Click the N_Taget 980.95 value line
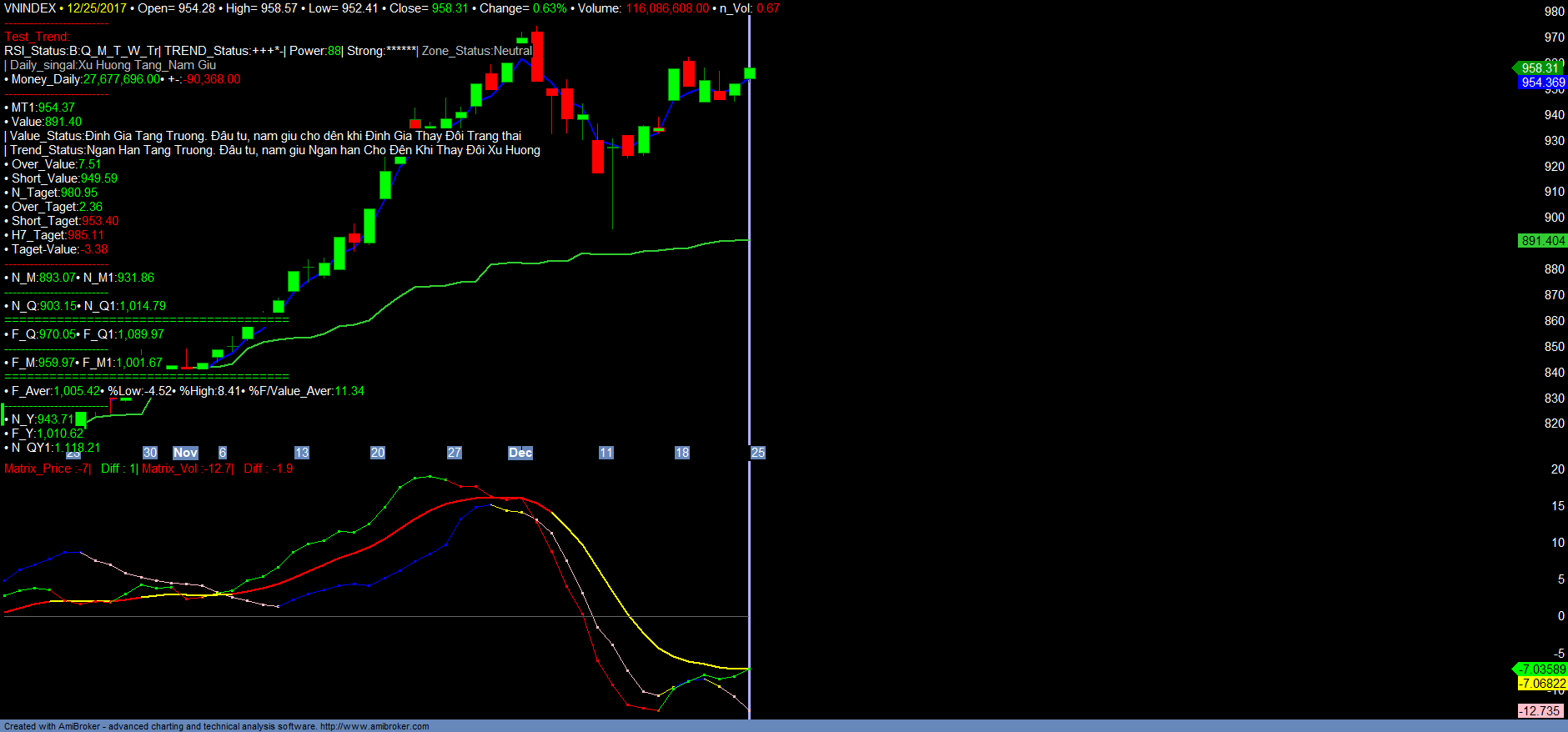Image resolution: width=1568 pixels, height=732 pixels. coord(54,193)
